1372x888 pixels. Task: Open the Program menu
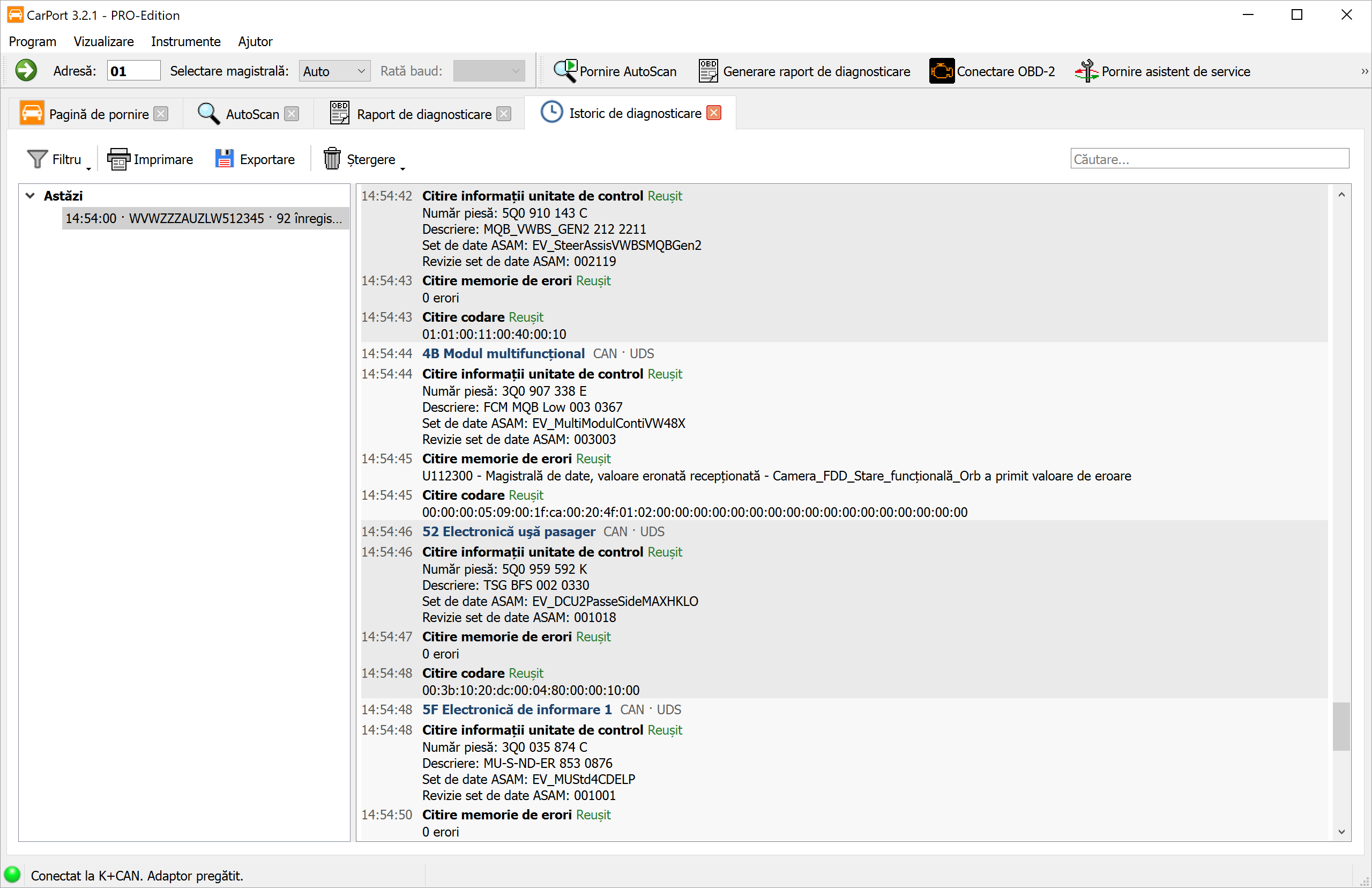[x=32, y=41]
